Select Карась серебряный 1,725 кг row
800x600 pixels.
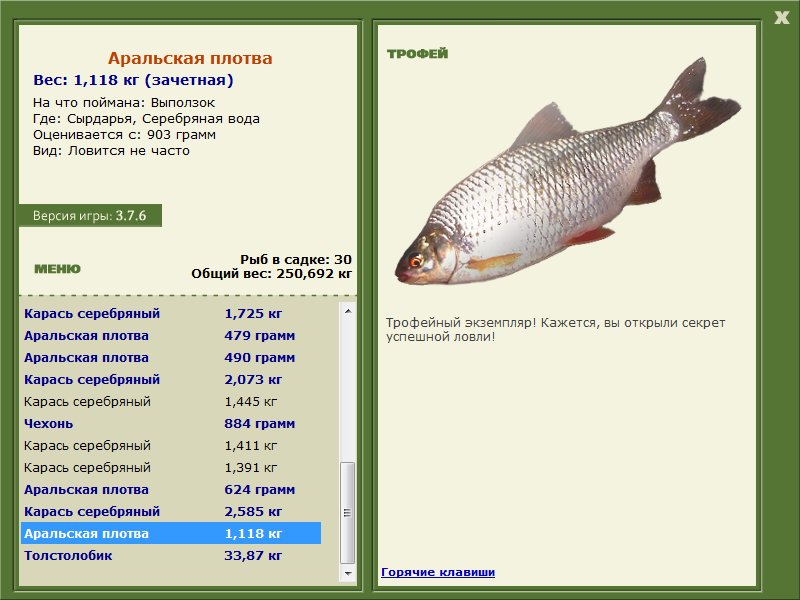coord(171,313)
